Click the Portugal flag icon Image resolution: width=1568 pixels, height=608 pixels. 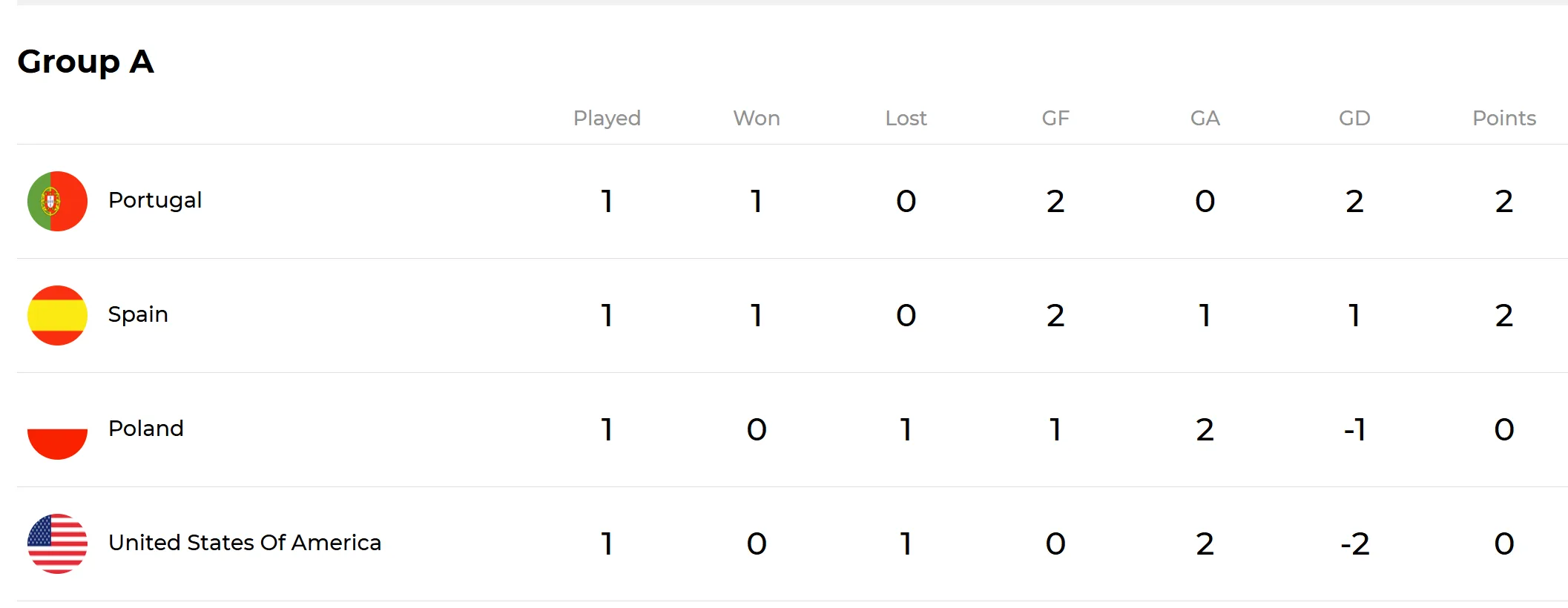pos(57,201)
